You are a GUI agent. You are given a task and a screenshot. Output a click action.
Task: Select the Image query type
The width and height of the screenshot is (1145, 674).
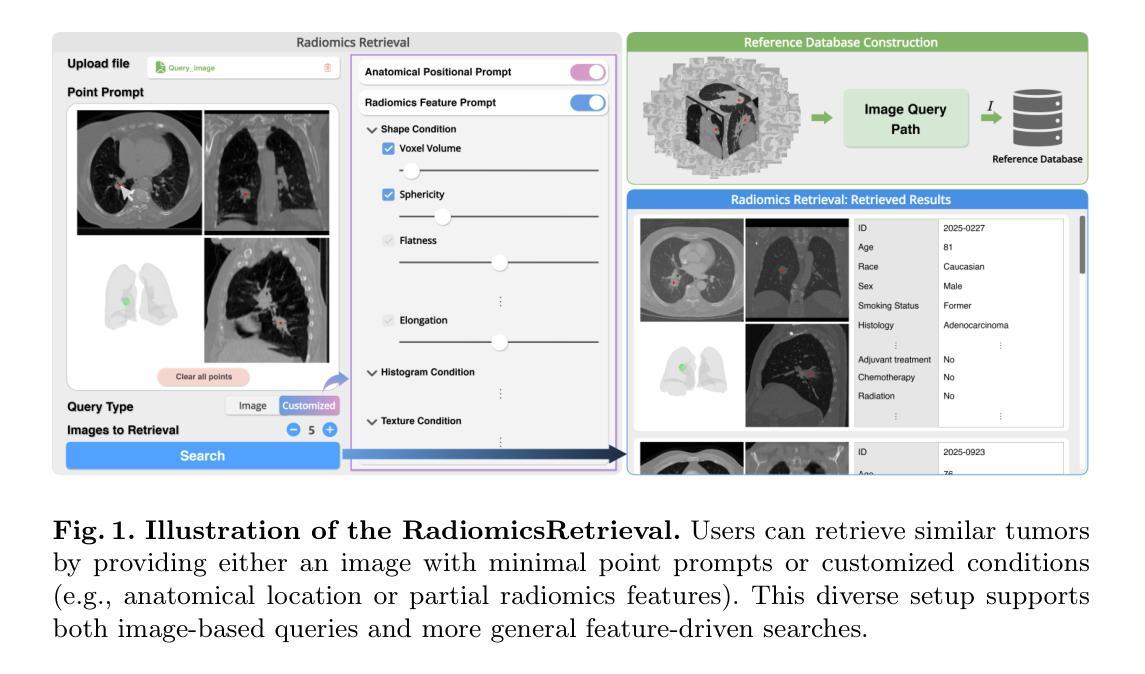pyautogui.click(x=253, y=405)
